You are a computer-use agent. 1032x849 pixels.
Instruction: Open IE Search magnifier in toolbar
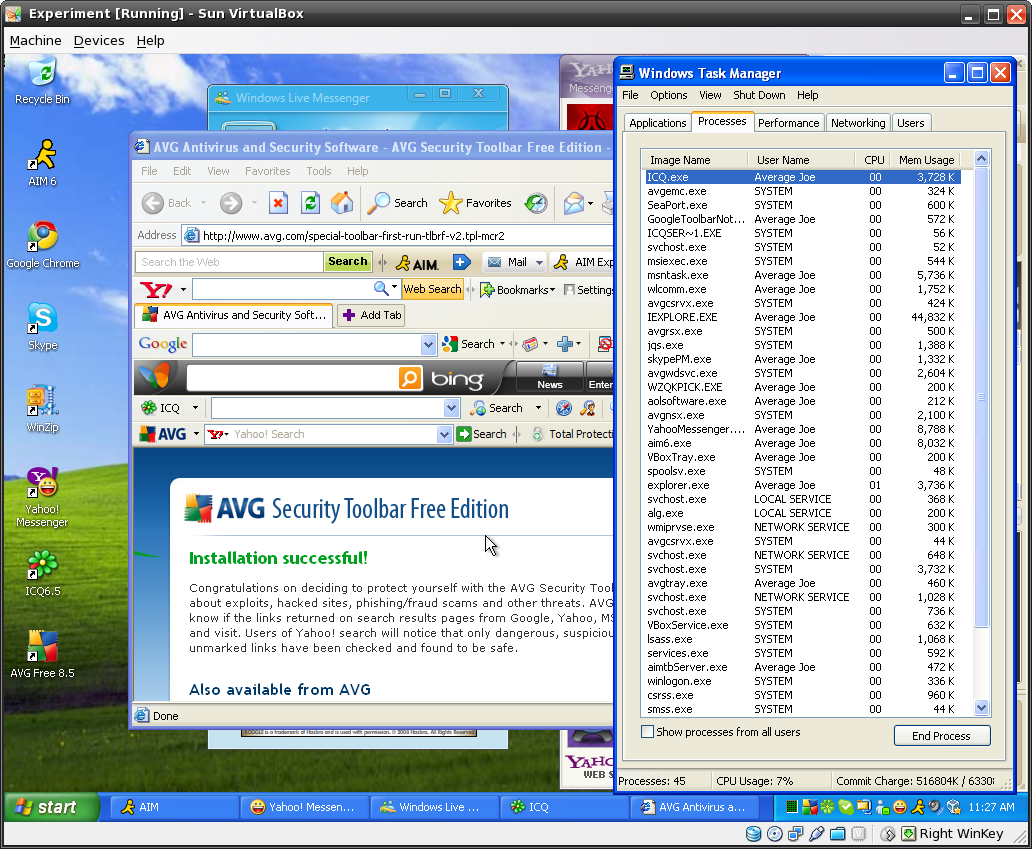[398, 203]
